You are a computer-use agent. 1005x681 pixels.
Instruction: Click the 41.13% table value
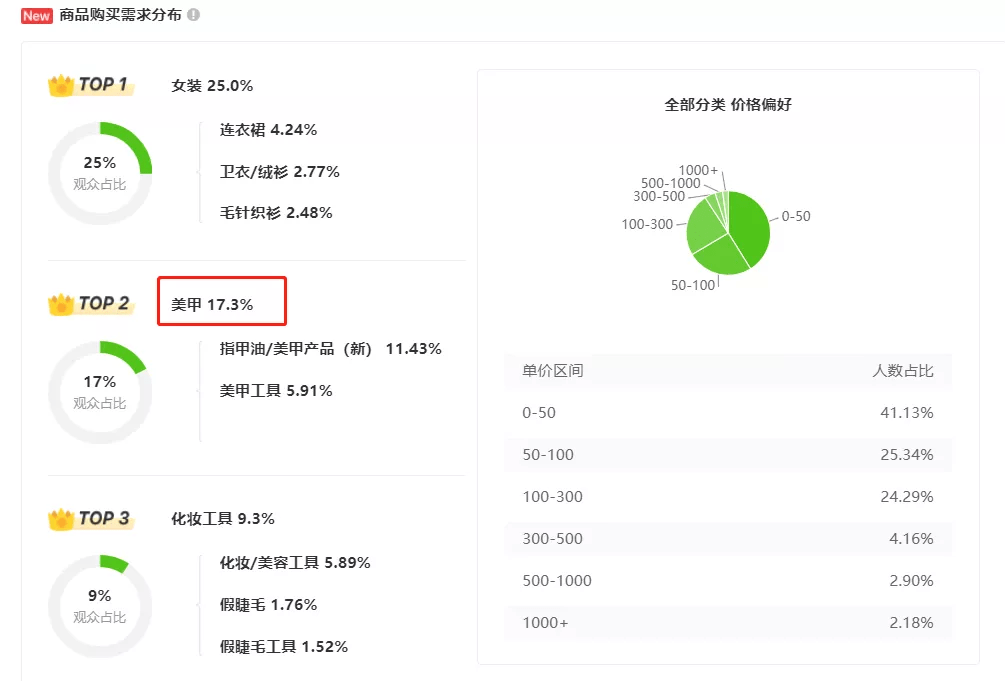point(906,413)
